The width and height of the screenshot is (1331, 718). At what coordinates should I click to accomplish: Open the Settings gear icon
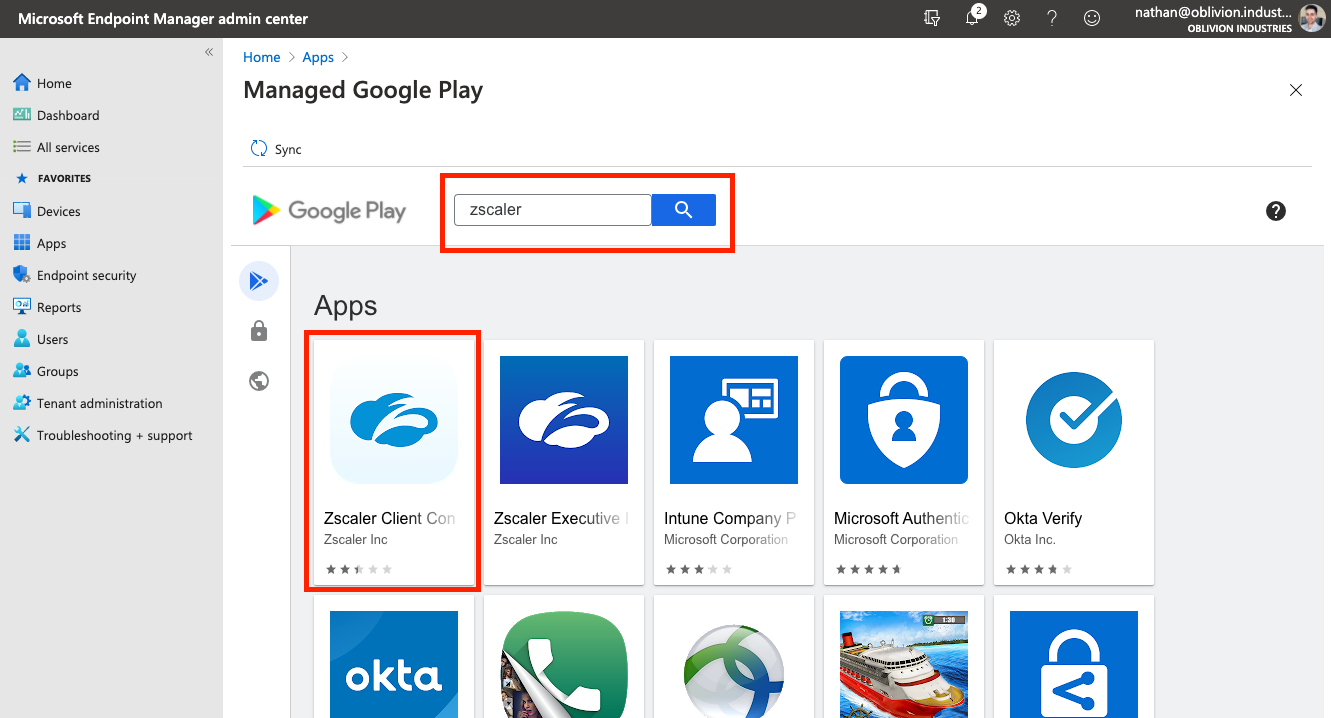tap(1012, 18)
